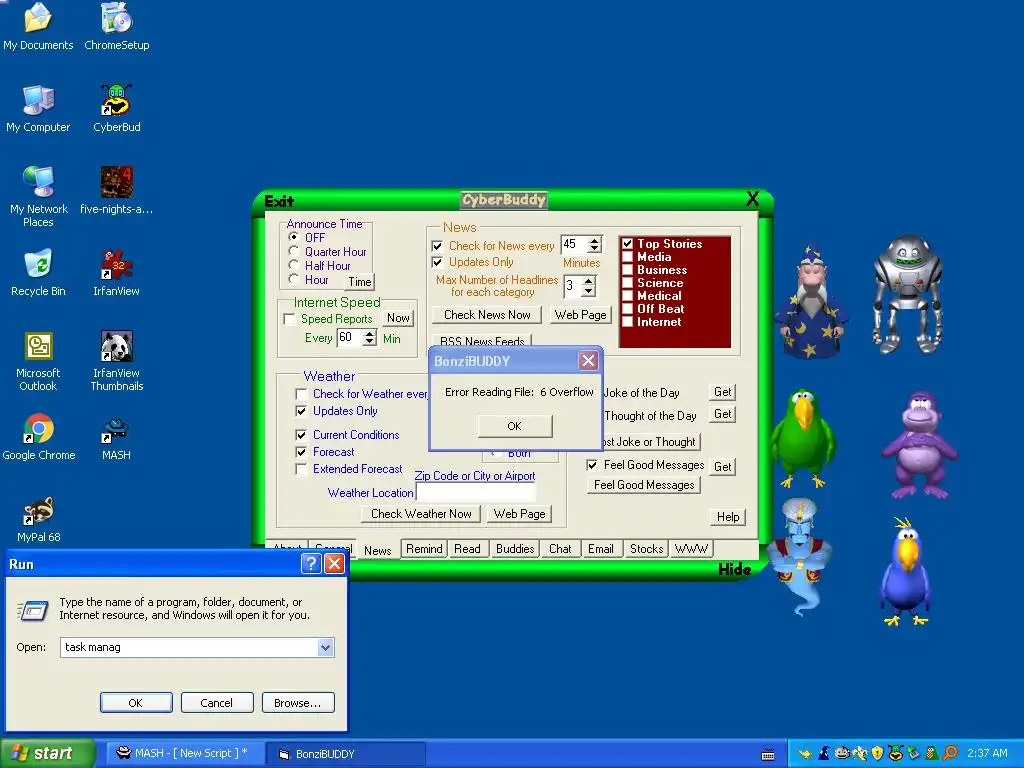
Task: Enable Speed Reports checkbox
Action: [x=289, y=319]
